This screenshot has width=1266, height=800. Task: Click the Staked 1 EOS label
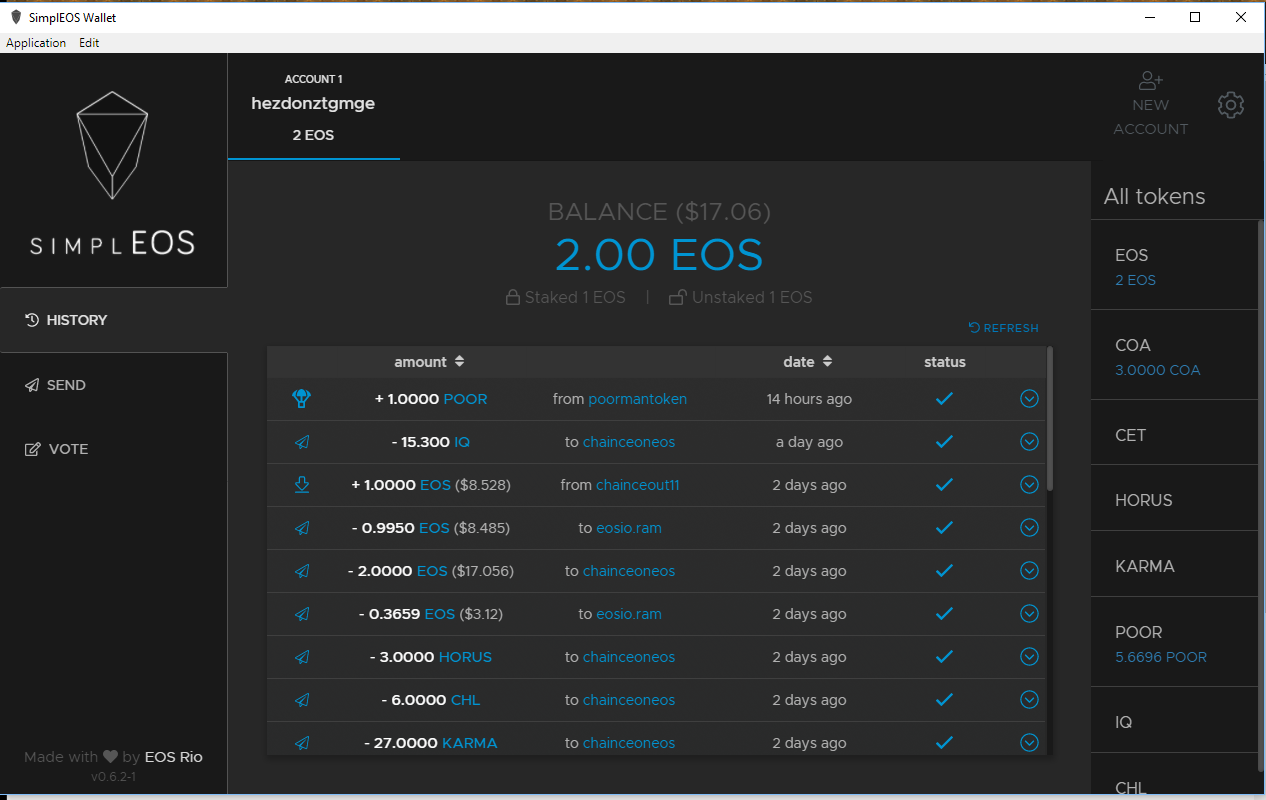566,297
